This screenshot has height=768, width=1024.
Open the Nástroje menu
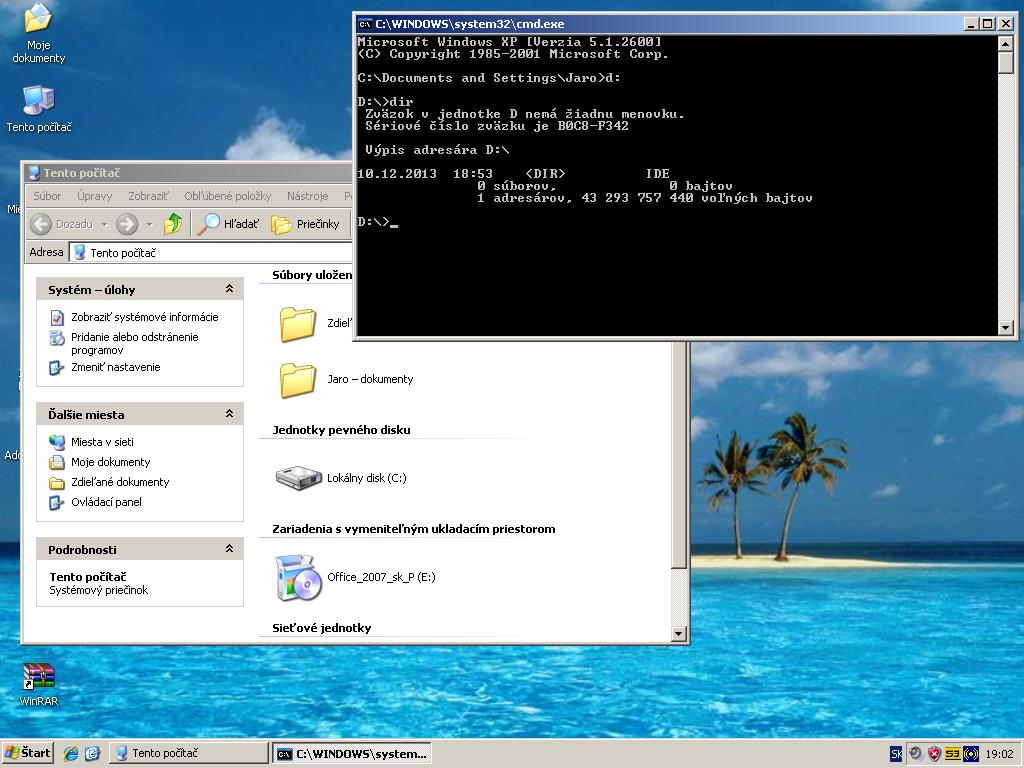click(307, 196)
